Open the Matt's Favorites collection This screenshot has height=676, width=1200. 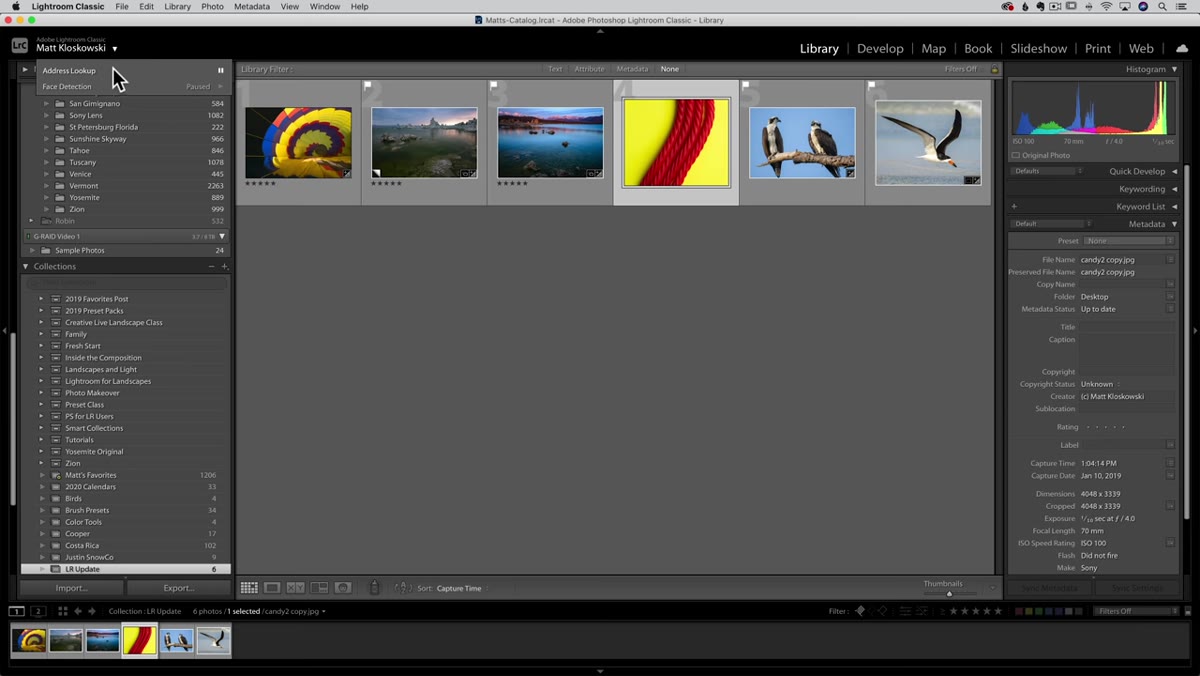click(91, 475)
